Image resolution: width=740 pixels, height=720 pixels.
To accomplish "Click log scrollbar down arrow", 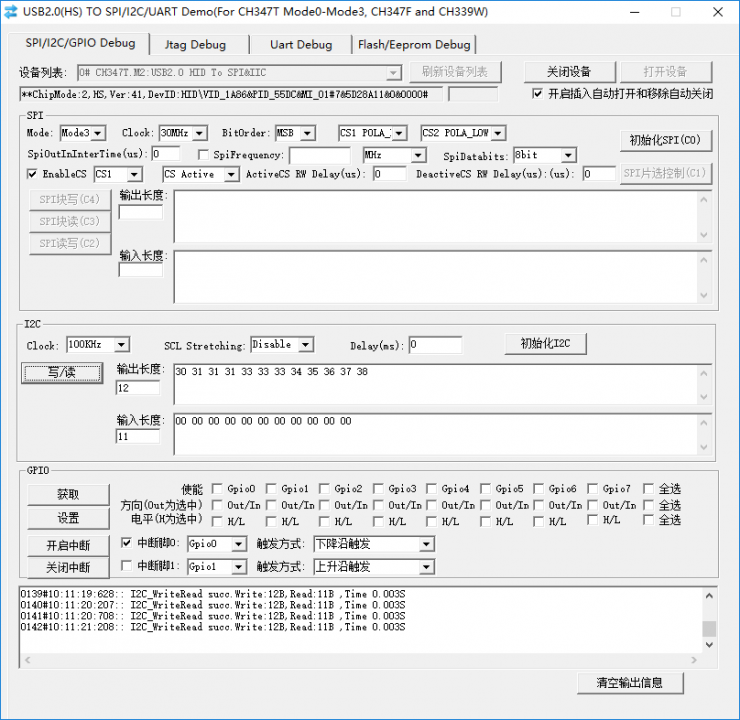I will (709, 645).
